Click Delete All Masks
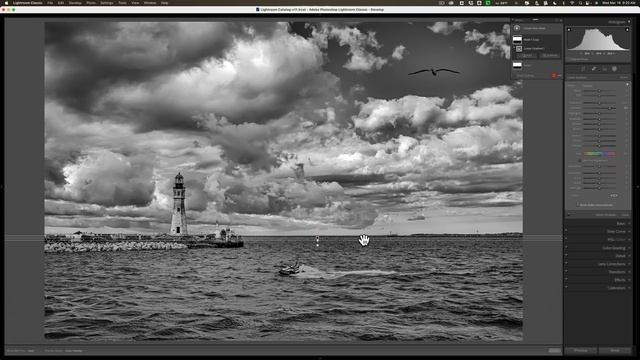 605,214
